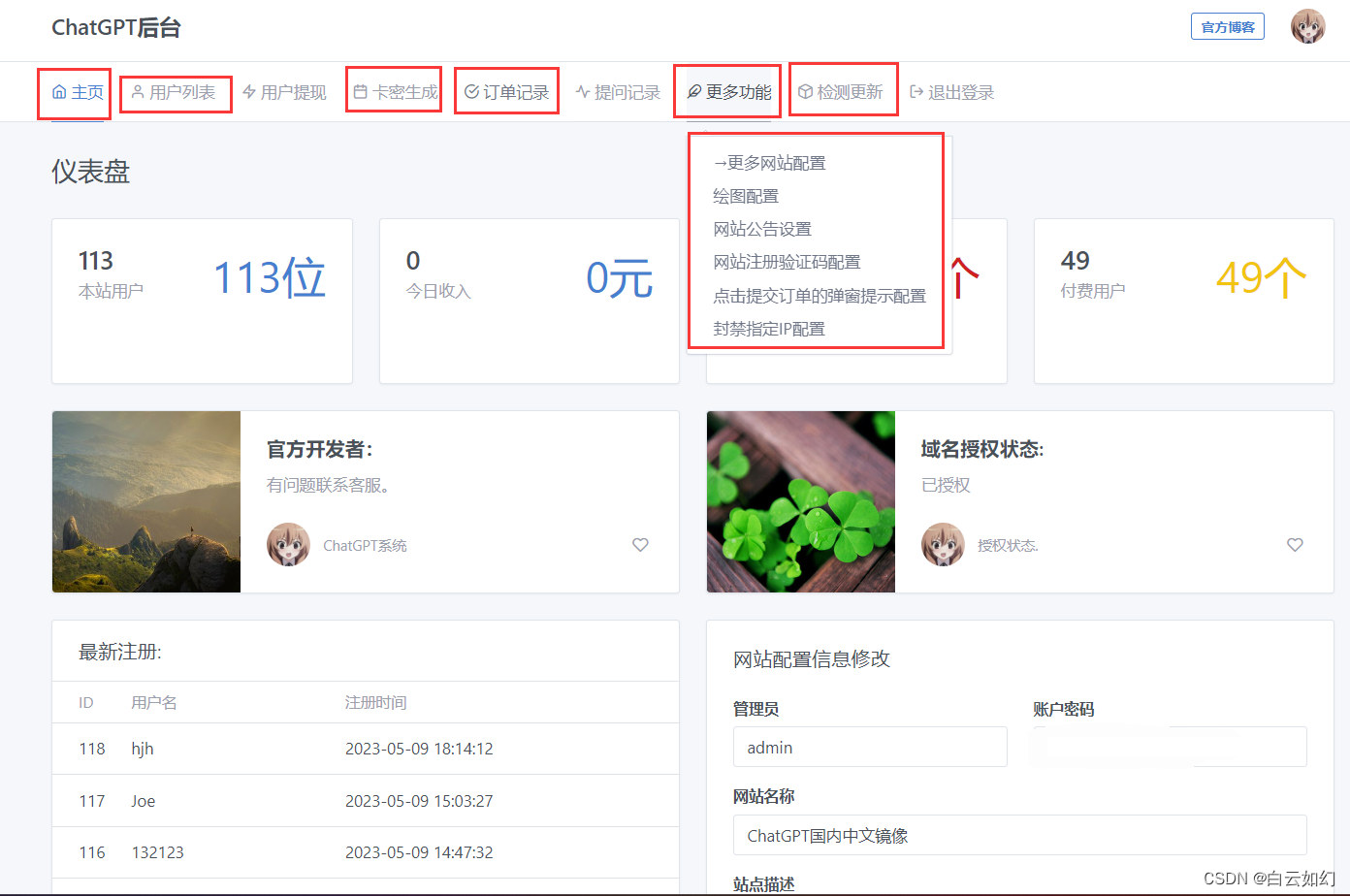
Task: Click the 113位 user count
Action: 270,278
